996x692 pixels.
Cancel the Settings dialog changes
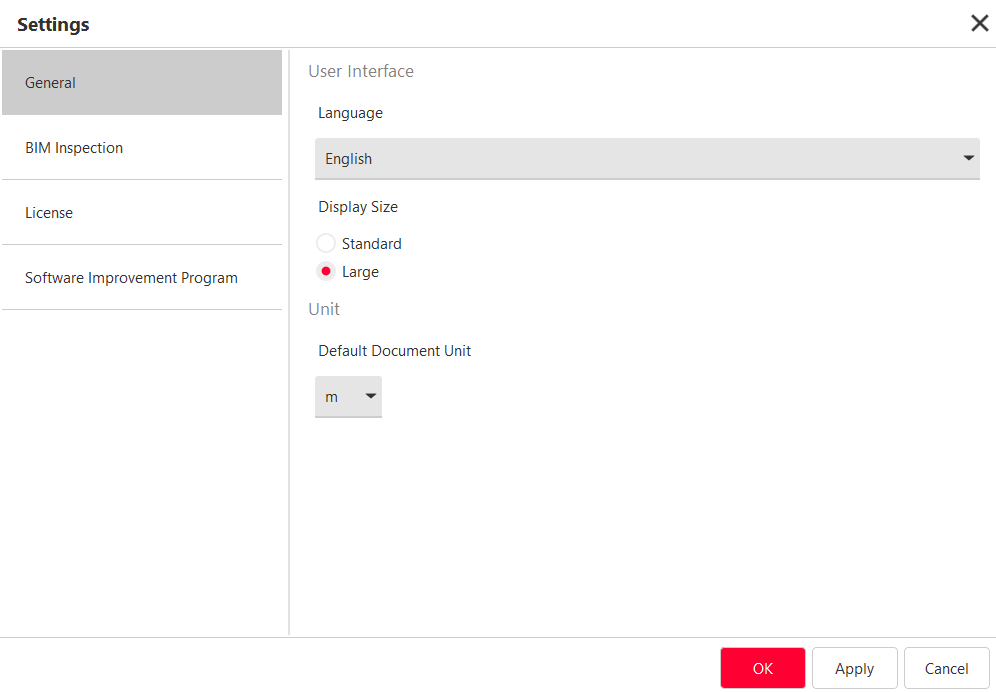(946, 669)
